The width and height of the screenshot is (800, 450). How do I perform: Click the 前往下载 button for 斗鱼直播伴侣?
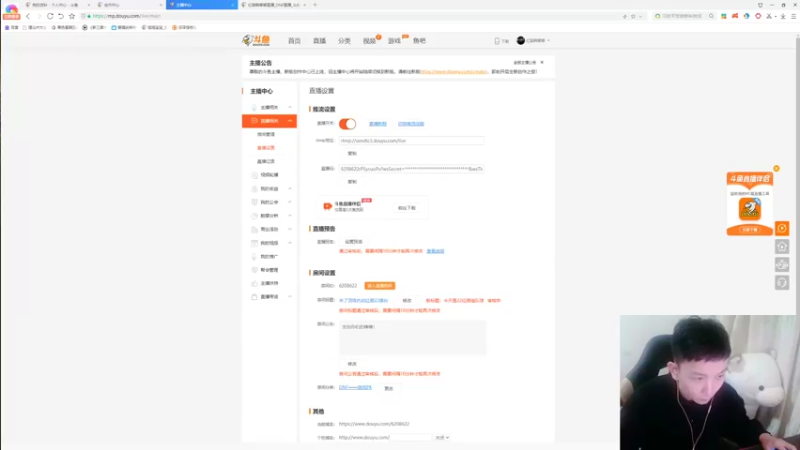(x=407, y=208)
